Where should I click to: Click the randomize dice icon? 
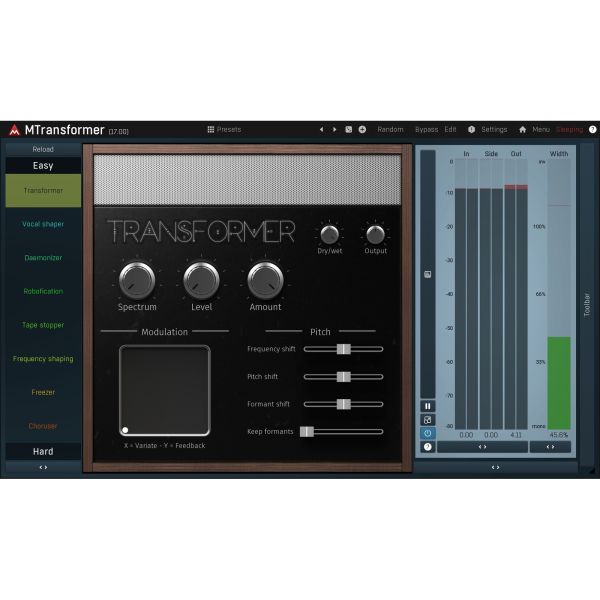tap(349, 129)
